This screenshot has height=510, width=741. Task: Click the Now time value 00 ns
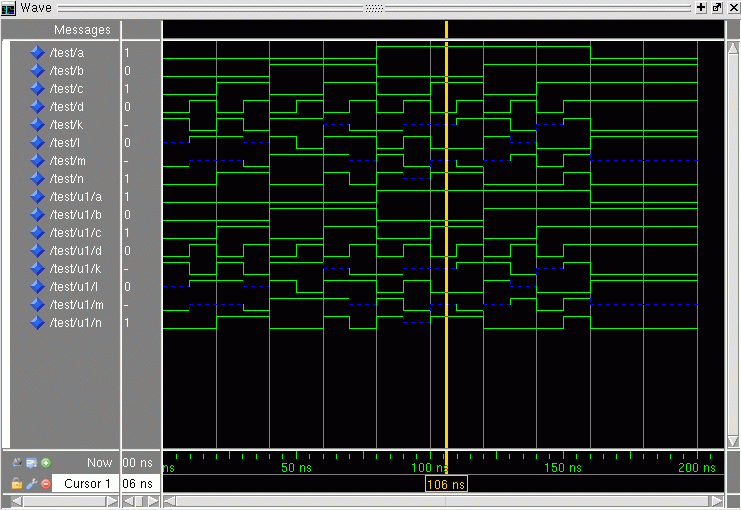coord(138,463)
